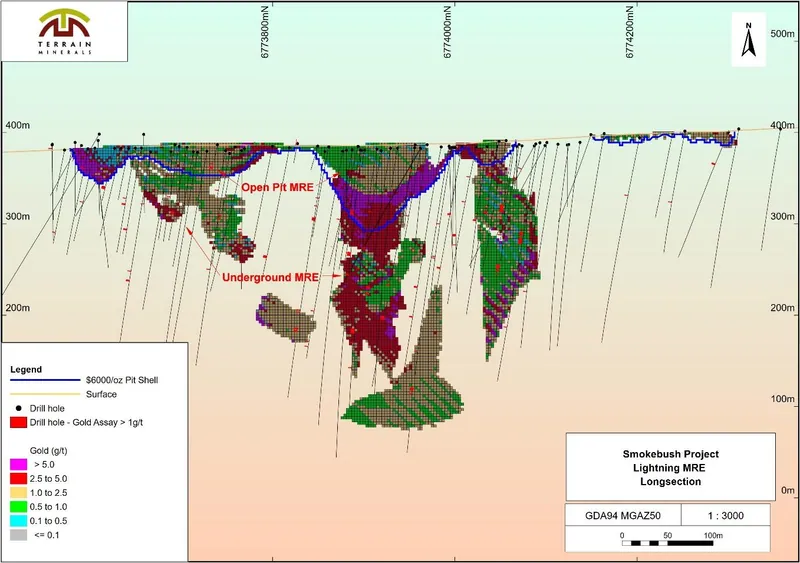Image resolution: width=800 pixels, height=563 pixels.
Task: Click the '1.0 to 2.5' legend value
Action: click(x=48, y=493)
